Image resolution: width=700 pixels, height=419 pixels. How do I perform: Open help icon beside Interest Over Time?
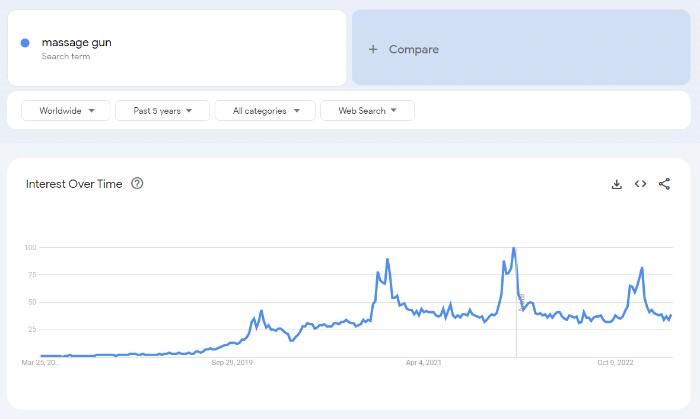tap(137, 184)
